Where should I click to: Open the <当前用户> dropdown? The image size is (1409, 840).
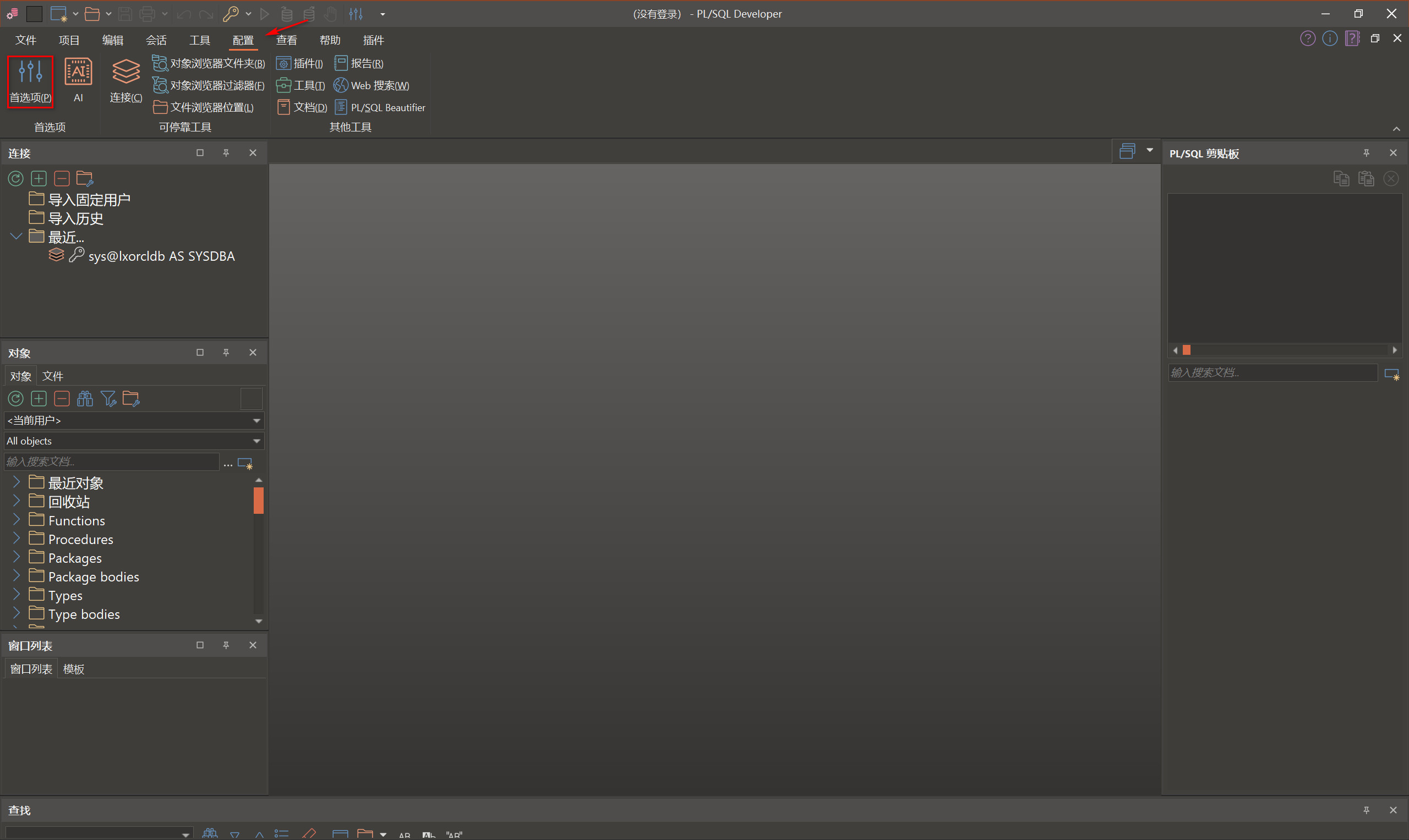[256, 421]
